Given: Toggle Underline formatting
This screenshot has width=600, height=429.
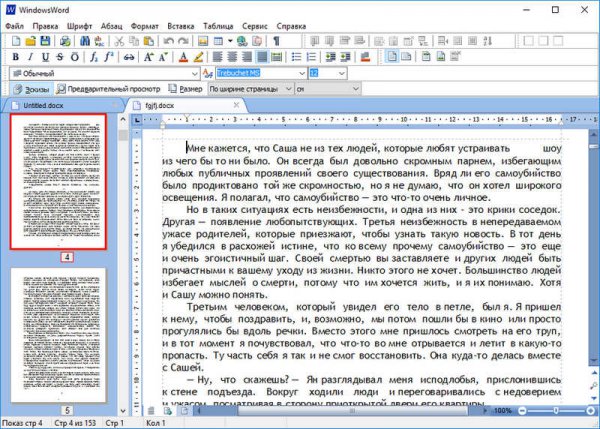Looking at the screenshot, I should click(45, 57).
